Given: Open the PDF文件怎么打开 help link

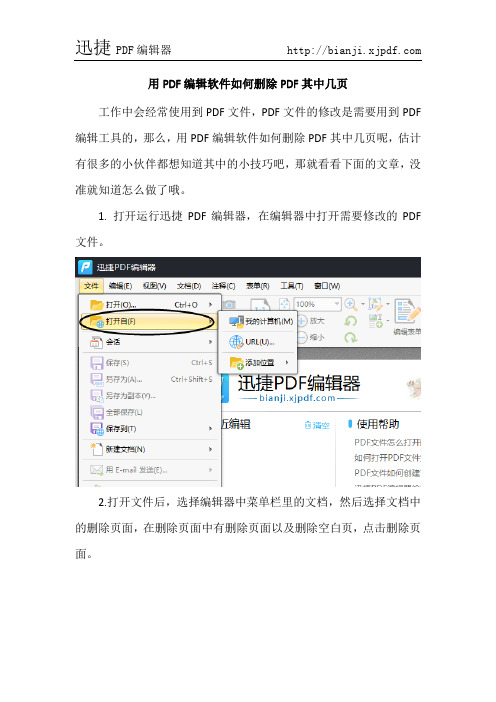Looking at the screenshot, I should tap(388, 442).
